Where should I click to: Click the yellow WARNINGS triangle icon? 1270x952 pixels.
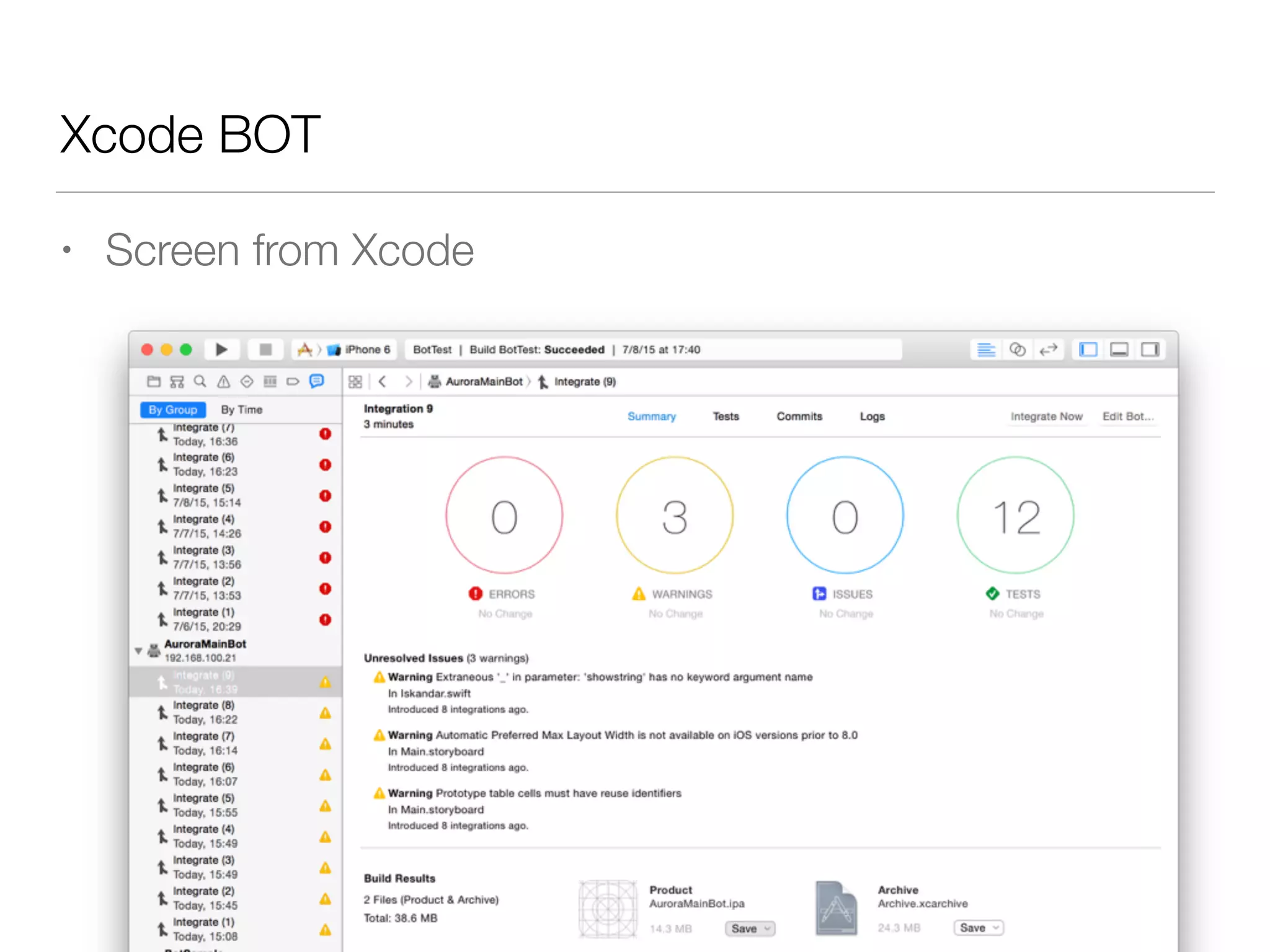[x=639, y=594]
